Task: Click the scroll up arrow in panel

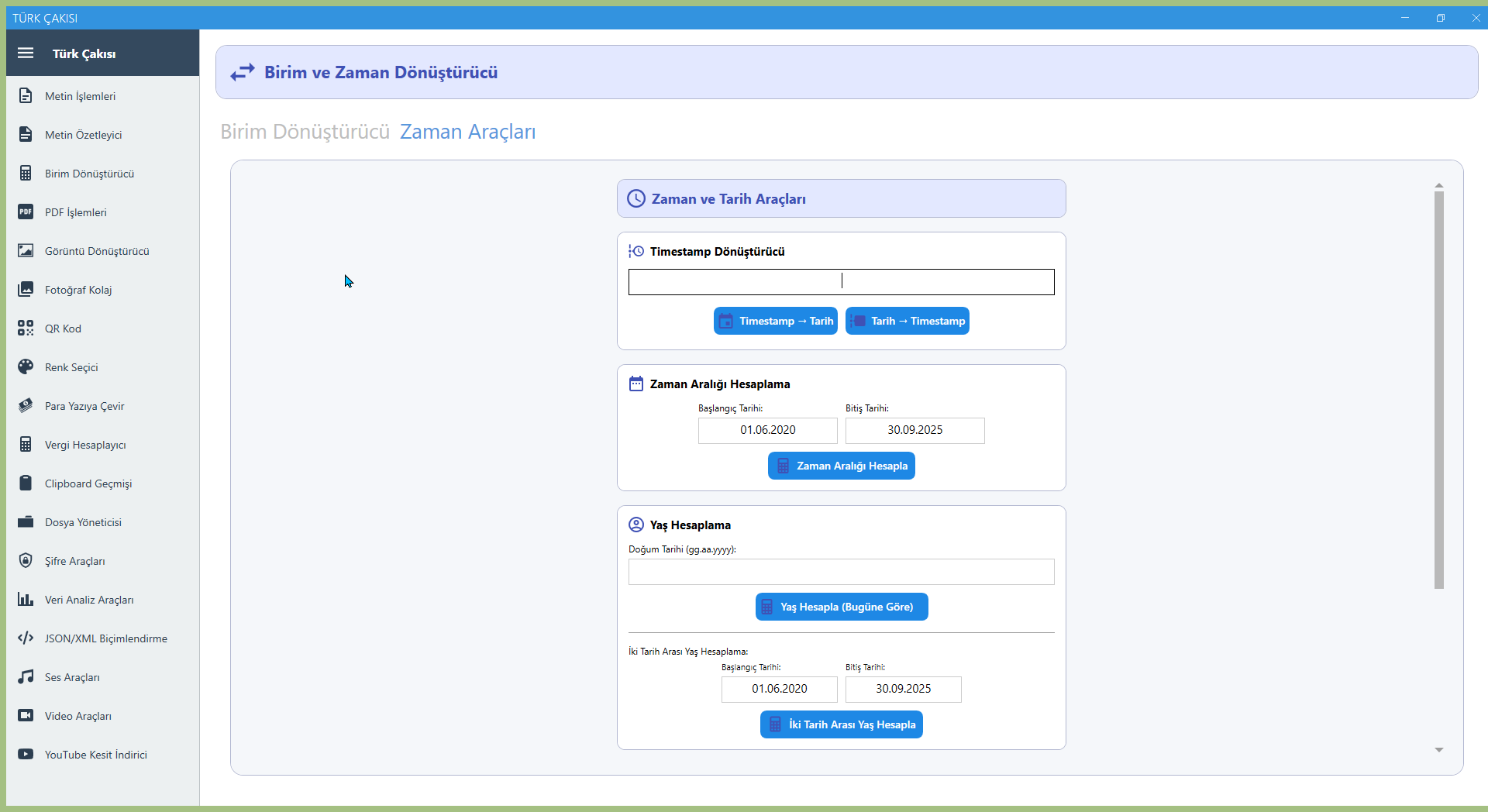Action: pyautogui.click(x=1438, y=186)
